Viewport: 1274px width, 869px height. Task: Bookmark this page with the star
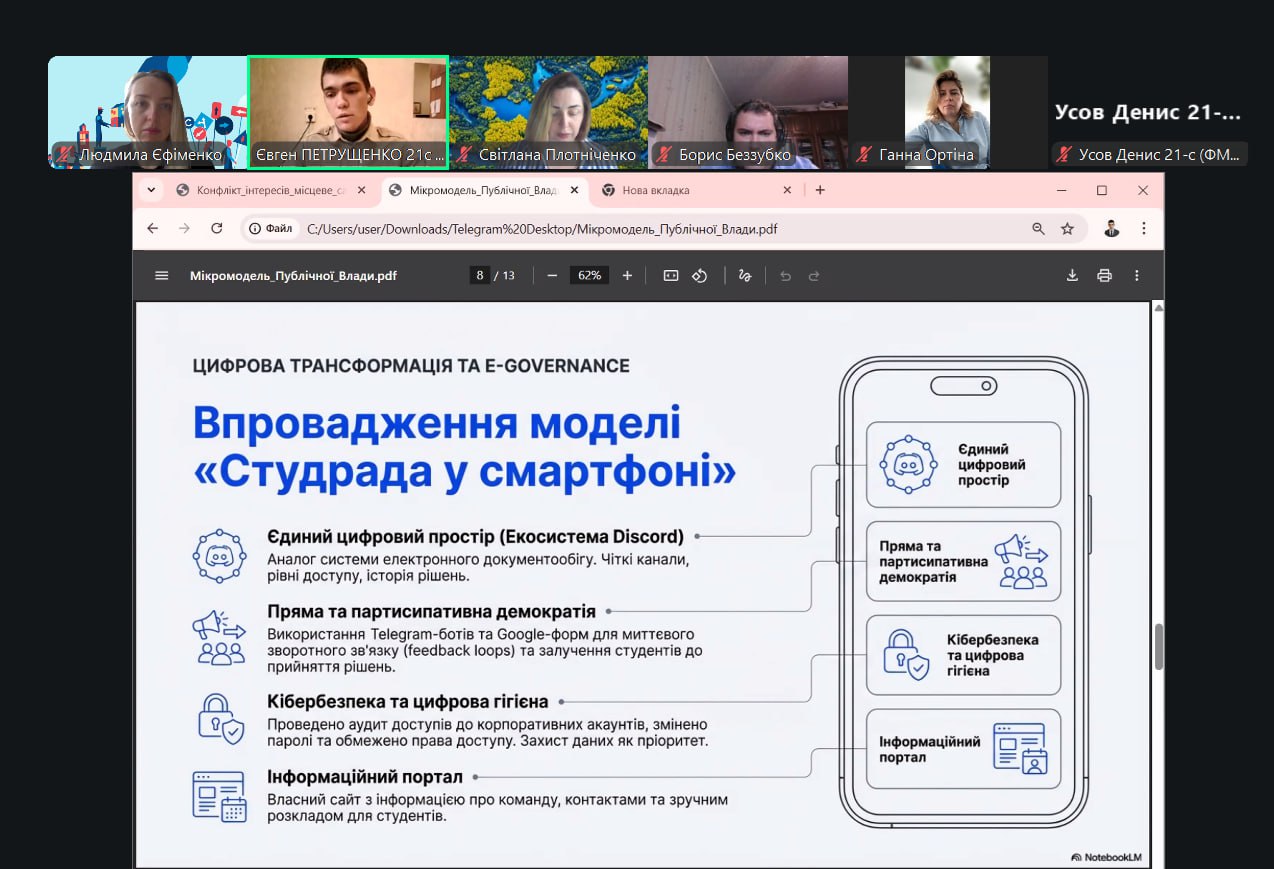pos(1067,229)
